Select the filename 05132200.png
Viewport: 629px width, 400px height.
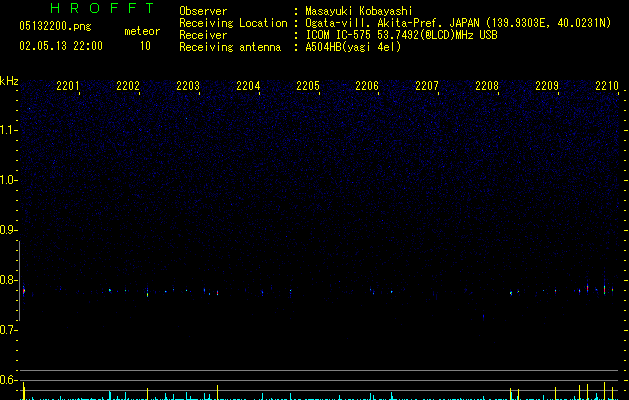[55, 27]
